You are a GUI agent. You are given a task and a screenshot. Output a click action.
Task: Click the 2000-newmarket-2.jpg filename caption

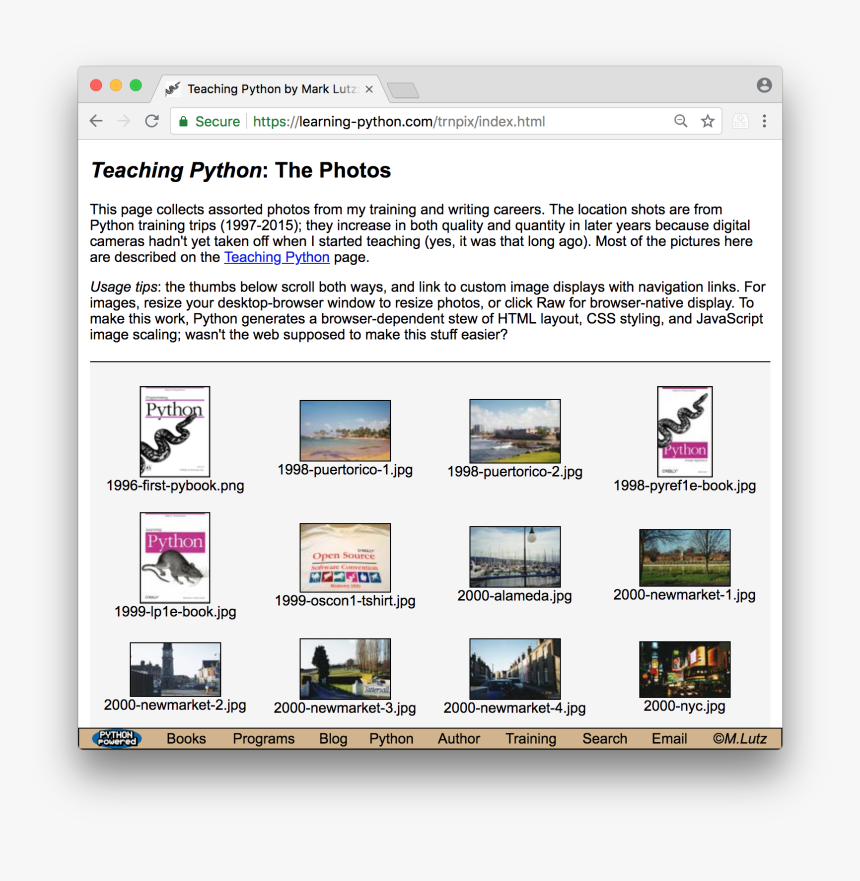(175, 705)
